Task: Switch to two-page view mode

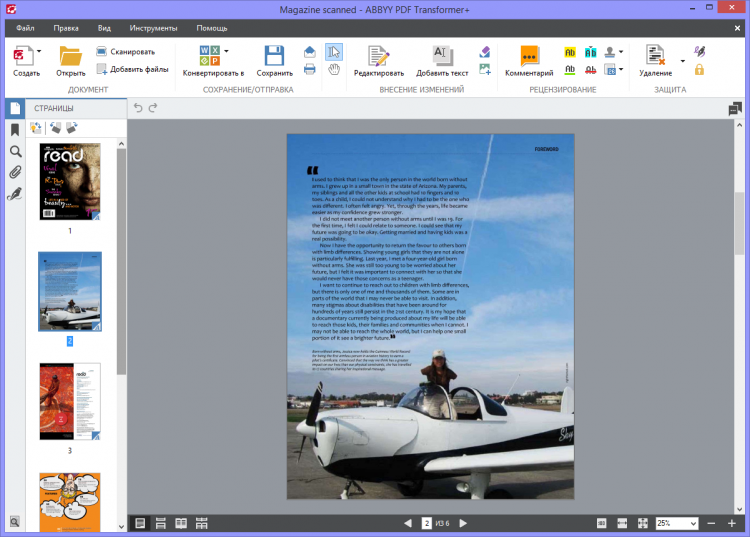Action: click(x=181, y=523)
